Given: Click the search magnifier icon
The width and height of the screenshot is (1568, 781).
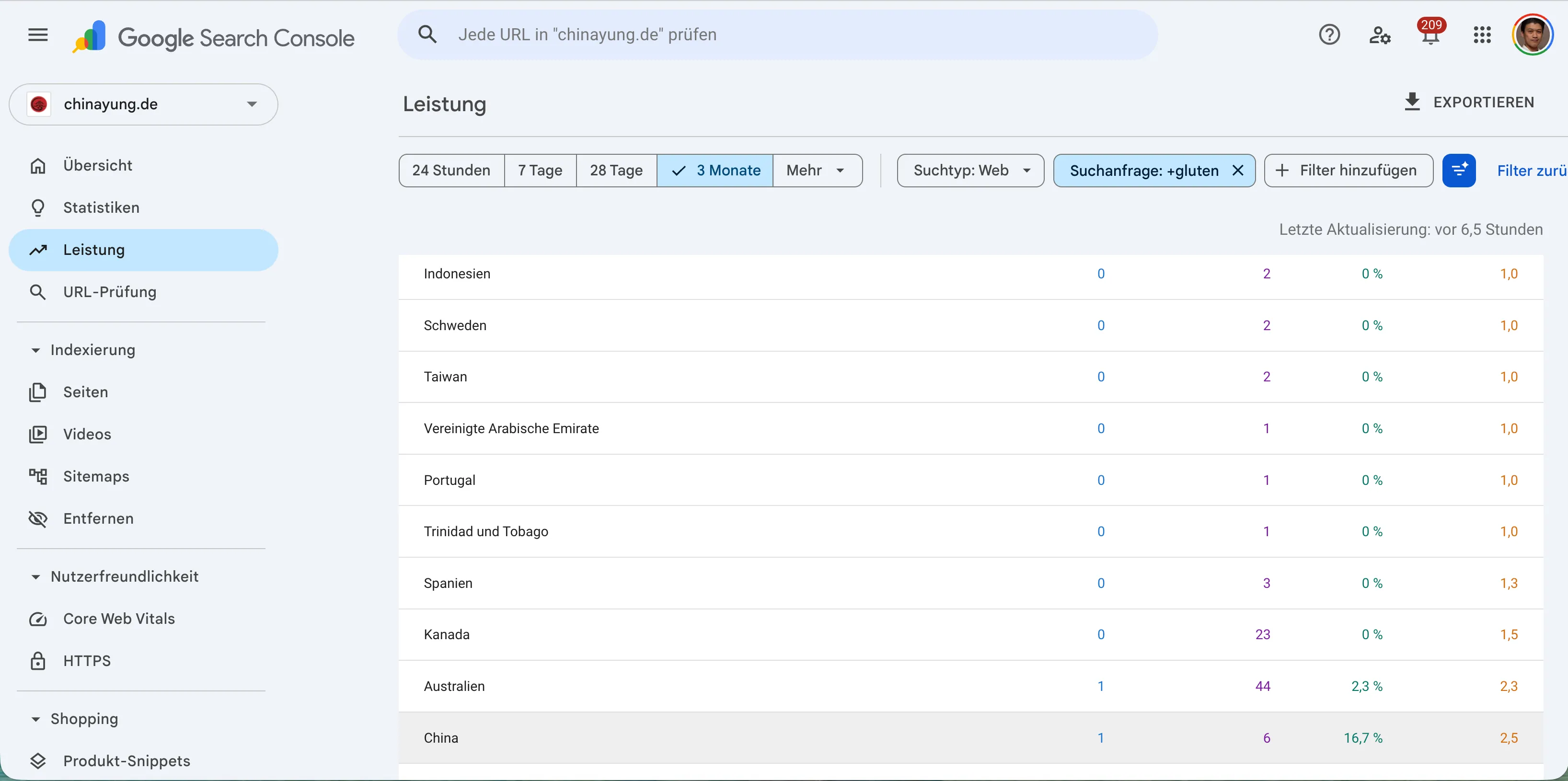Looking at the screenshot, I should (427, 34).
